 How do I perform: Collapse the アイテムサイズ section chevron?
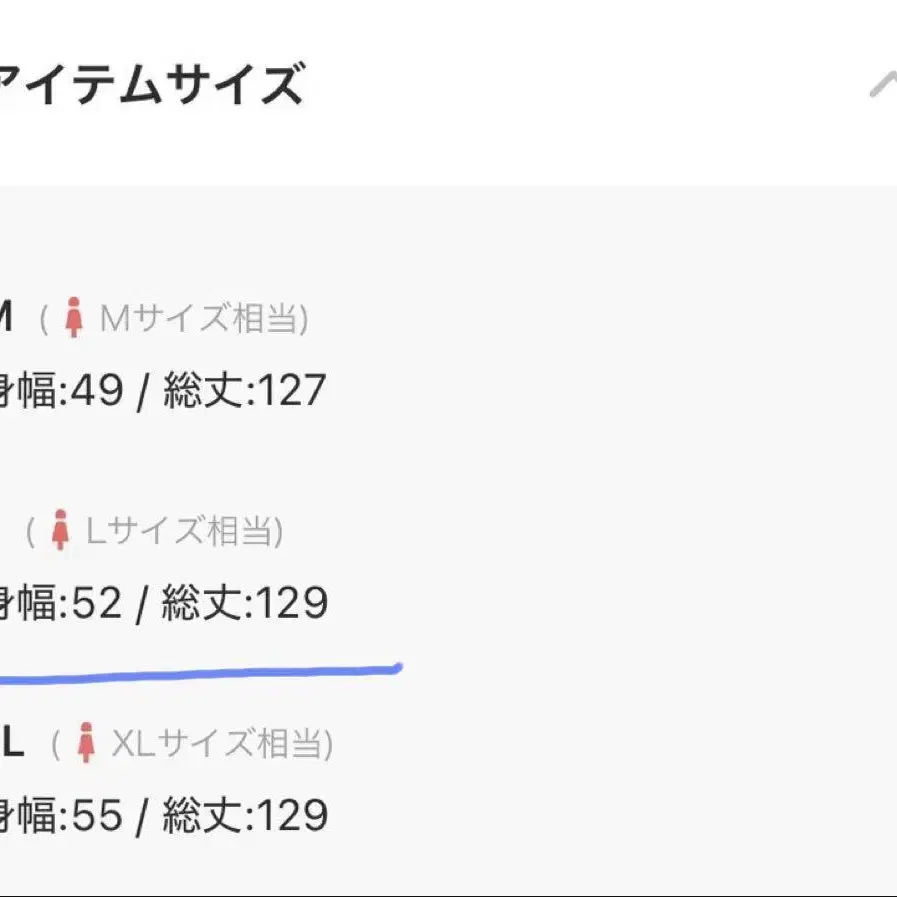click(x=882, y=86)
